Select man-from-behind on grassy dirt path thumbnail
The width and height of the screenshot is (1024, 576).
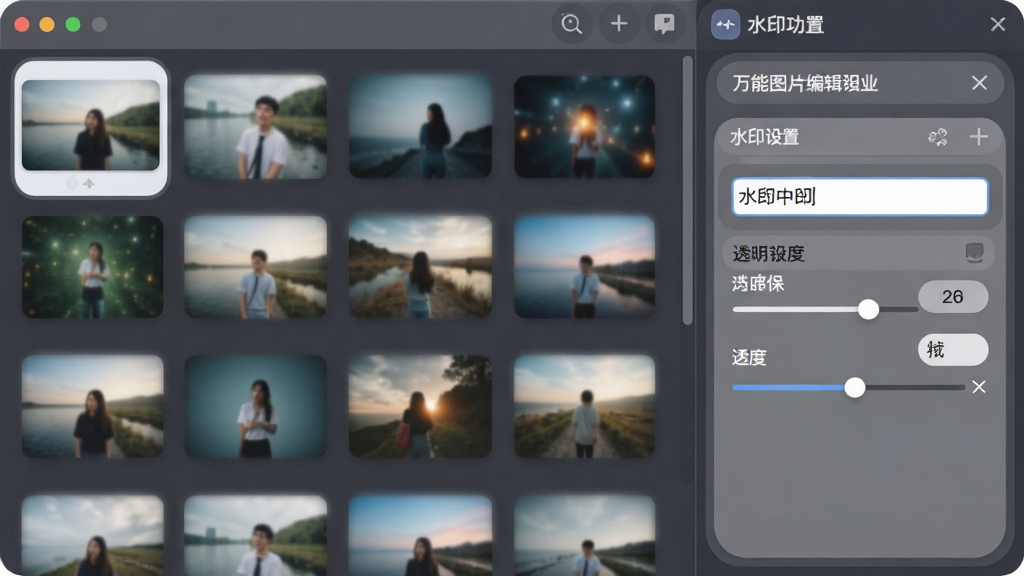coord(584,406)
